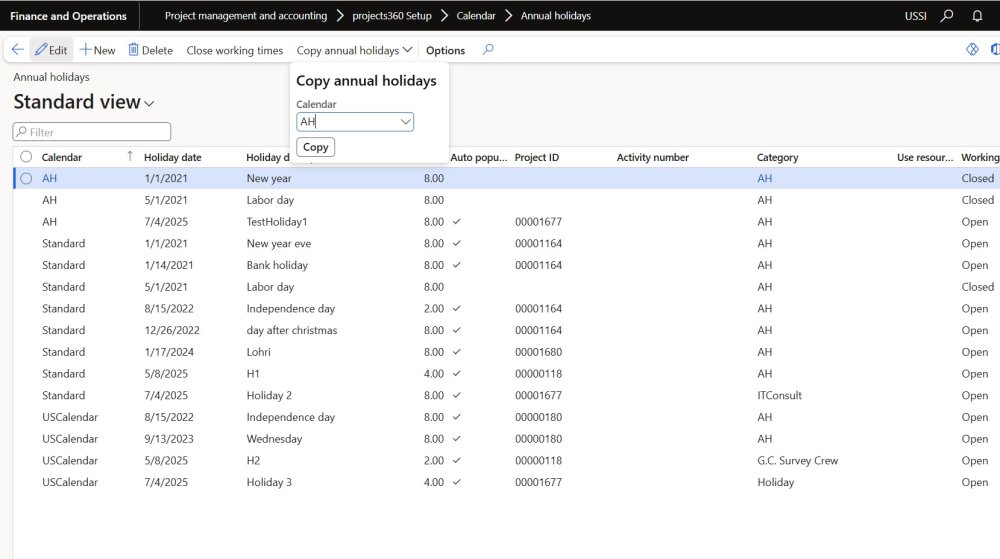Screen dimensions: 1000x559
Task: Toggle the select-all circle in grid header
Action: click(26, 157)
